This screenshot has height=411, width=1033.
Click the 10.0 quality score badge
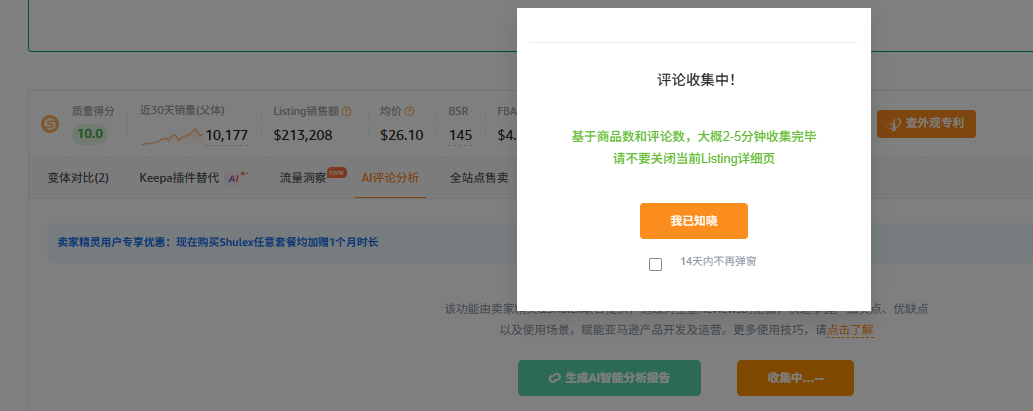tap(90, 134)
